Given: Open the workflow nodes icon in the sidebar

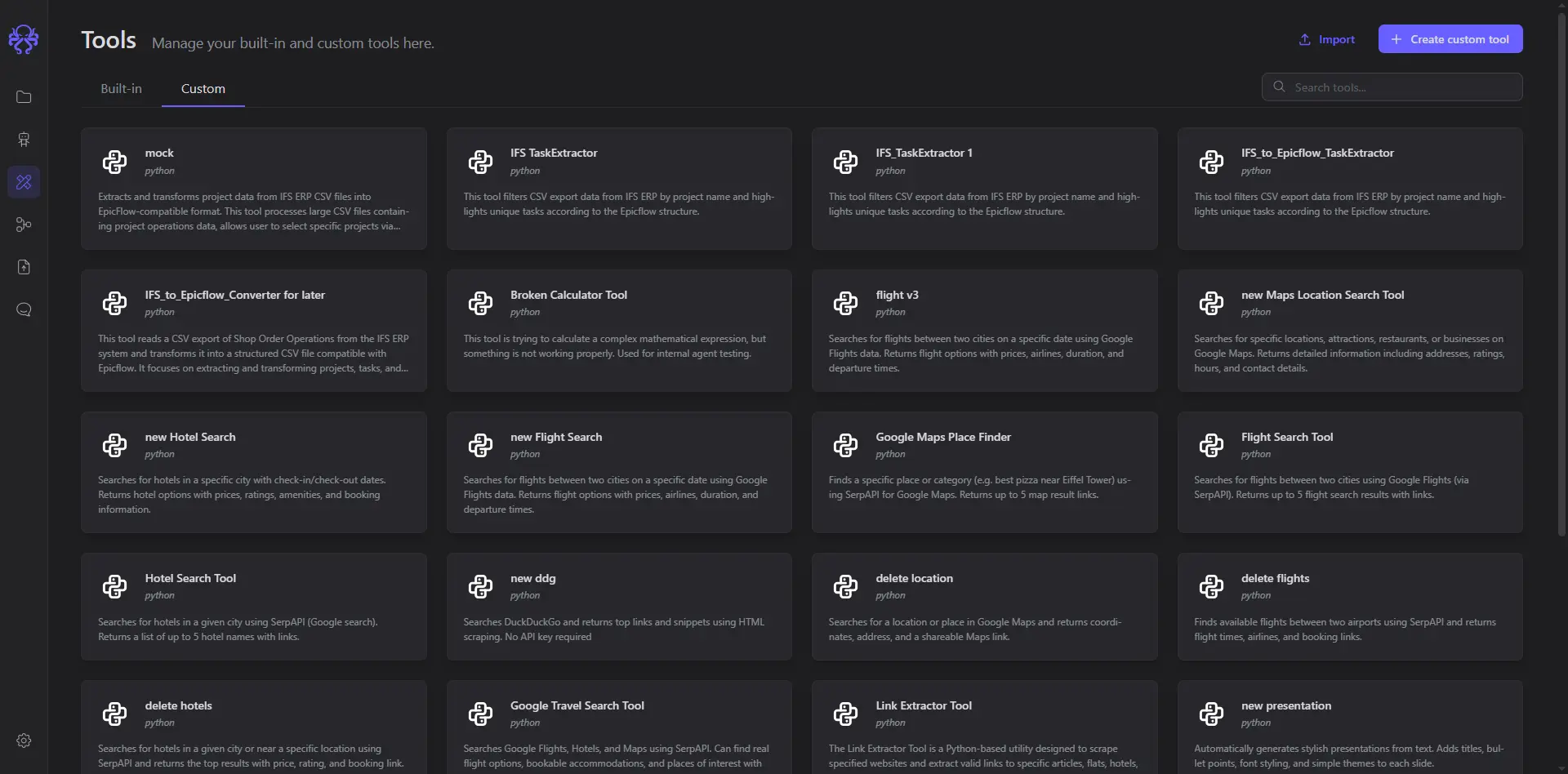Looking at the screenshot, I should tap(24, 225).
